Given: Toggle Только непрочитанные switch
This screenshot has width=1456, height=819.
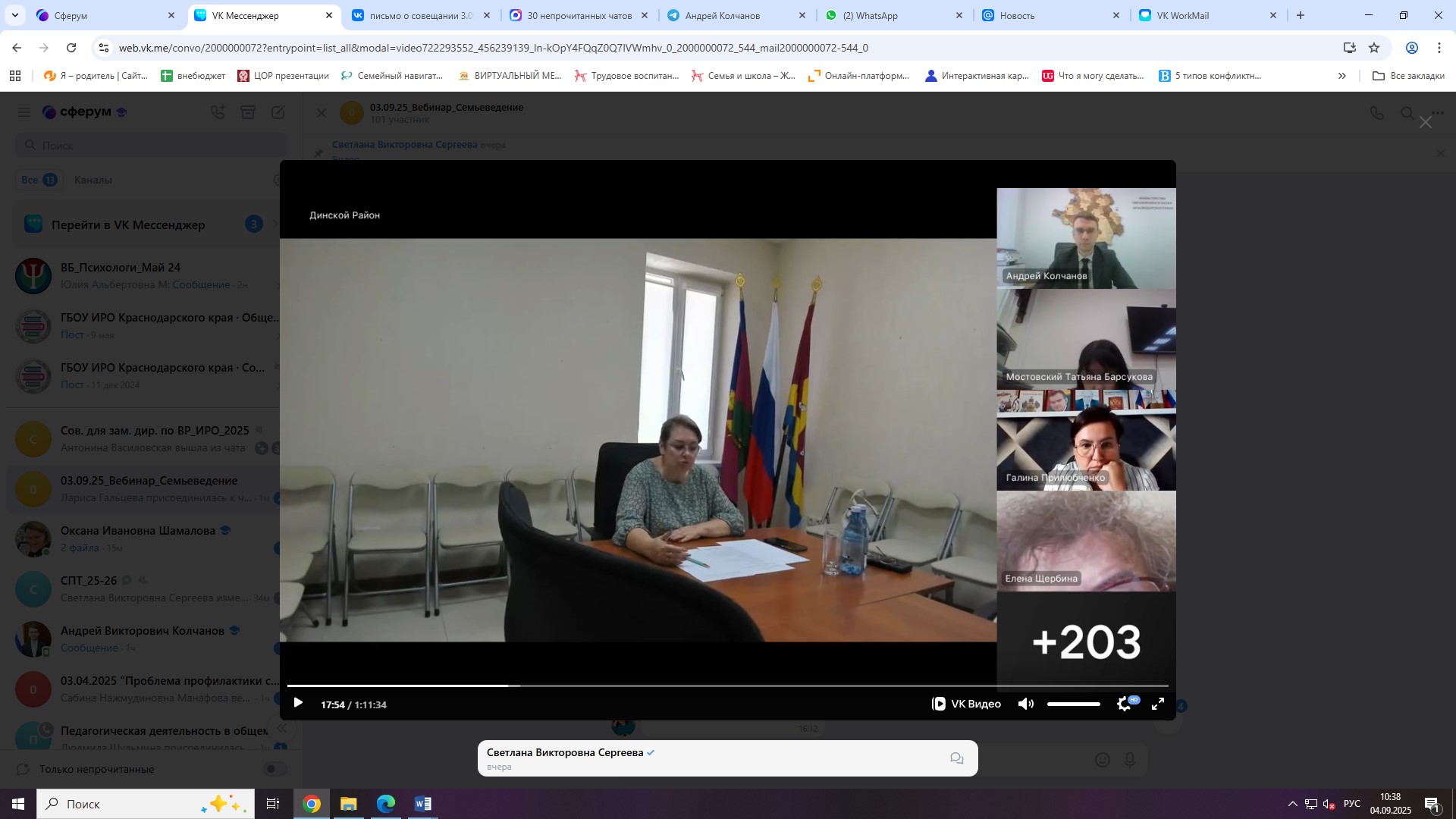Looking at the screenshot, I should (275, 769).
